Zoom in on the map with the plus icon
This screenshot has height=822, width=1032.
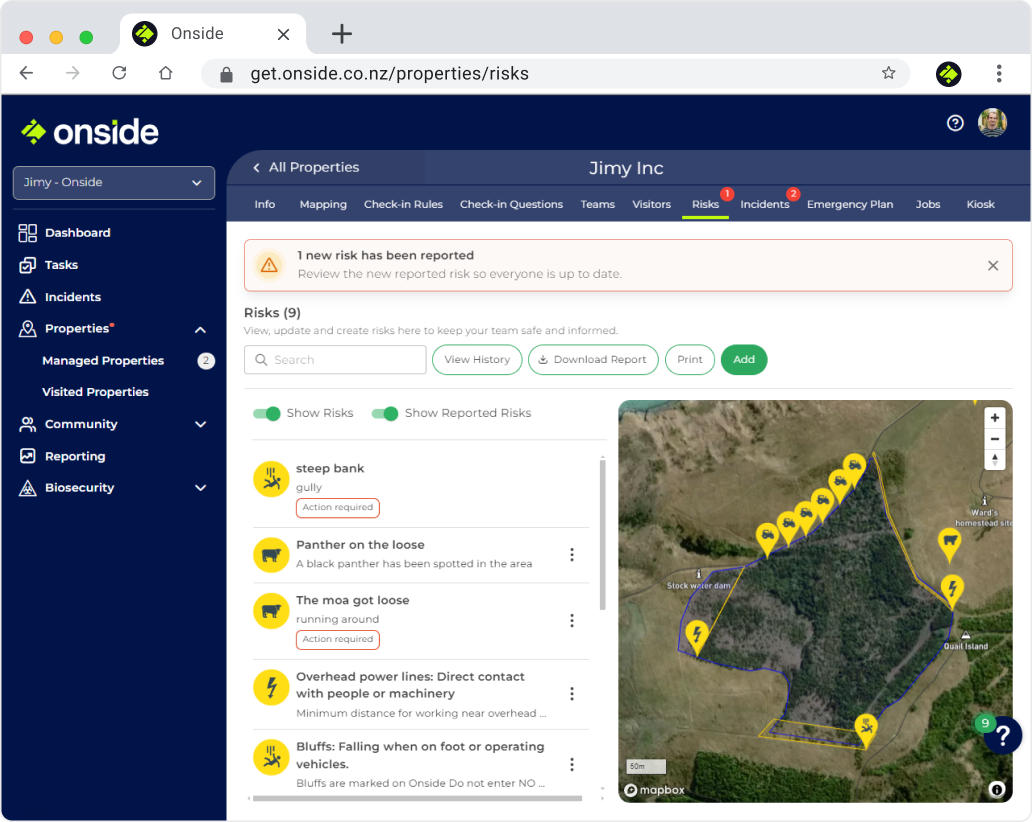[995, 417]
